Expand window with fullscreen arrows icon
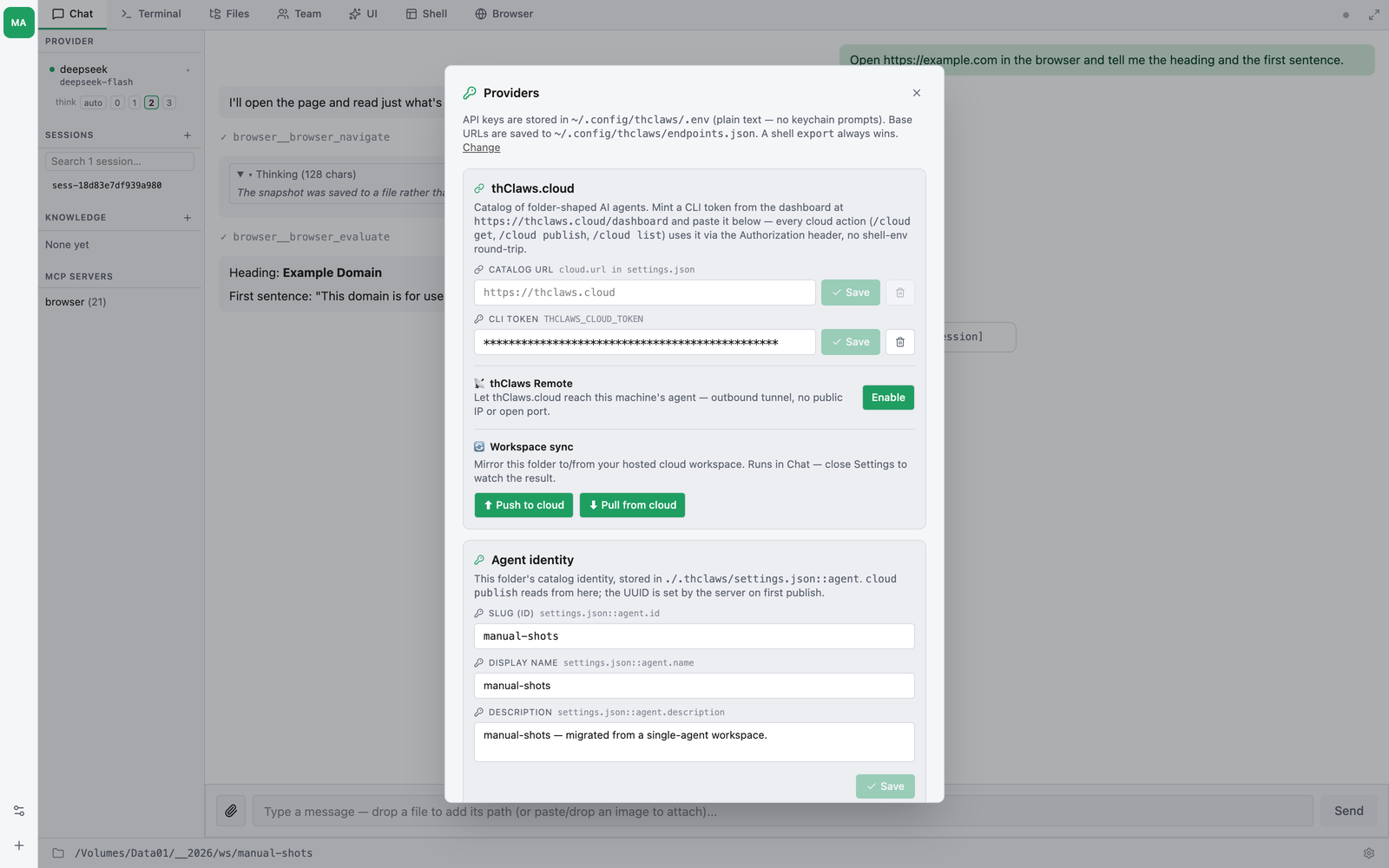1389x868 pixels. coord(1374,15)
